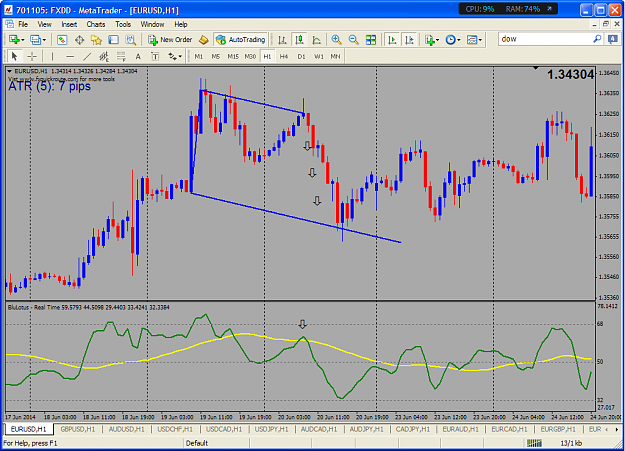
Task: Open the Charts menu
Action: click(96, 24)
